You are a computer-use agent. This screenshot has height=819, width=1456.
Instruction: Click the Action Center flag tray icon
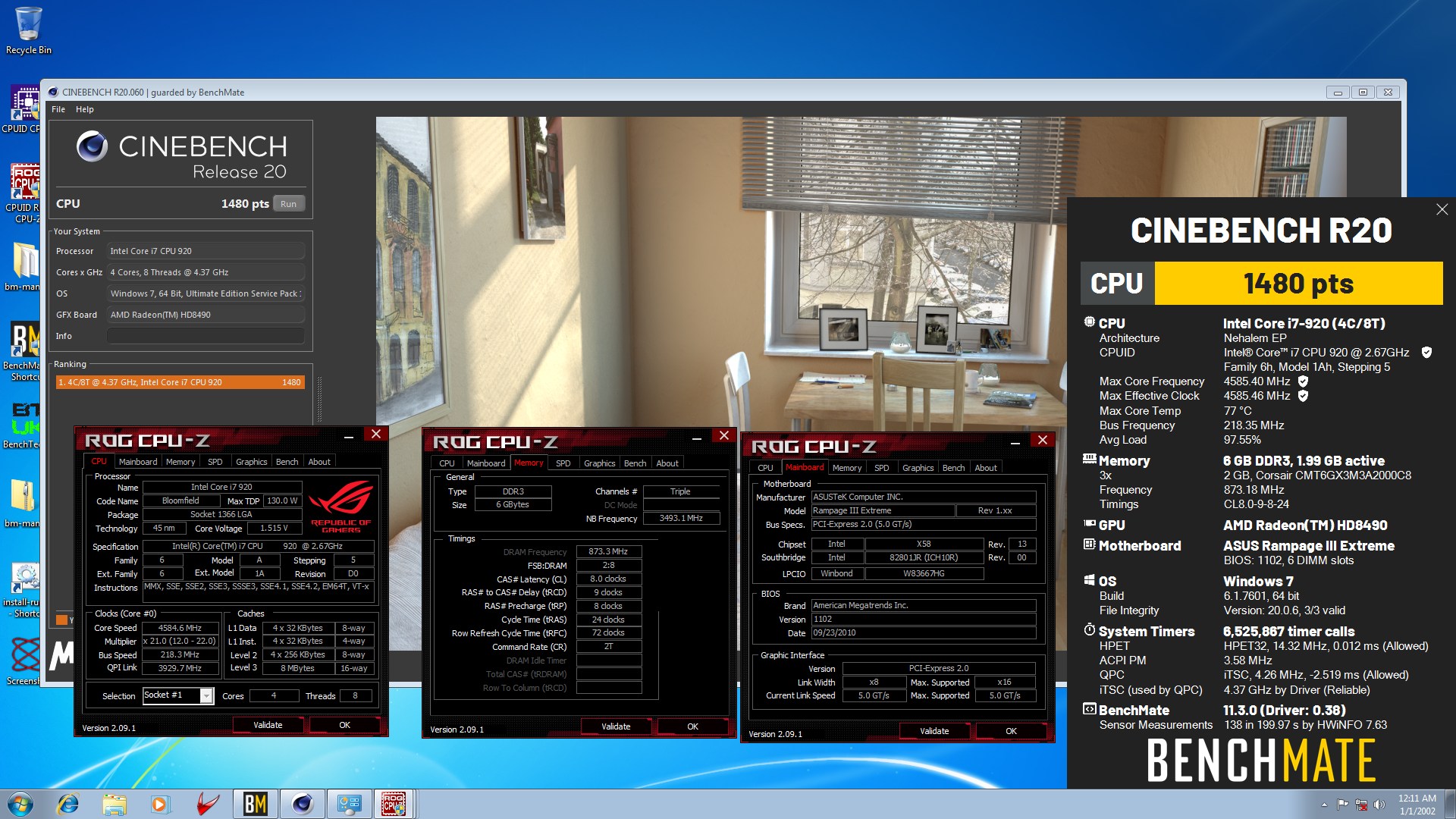click(1342, 805)
